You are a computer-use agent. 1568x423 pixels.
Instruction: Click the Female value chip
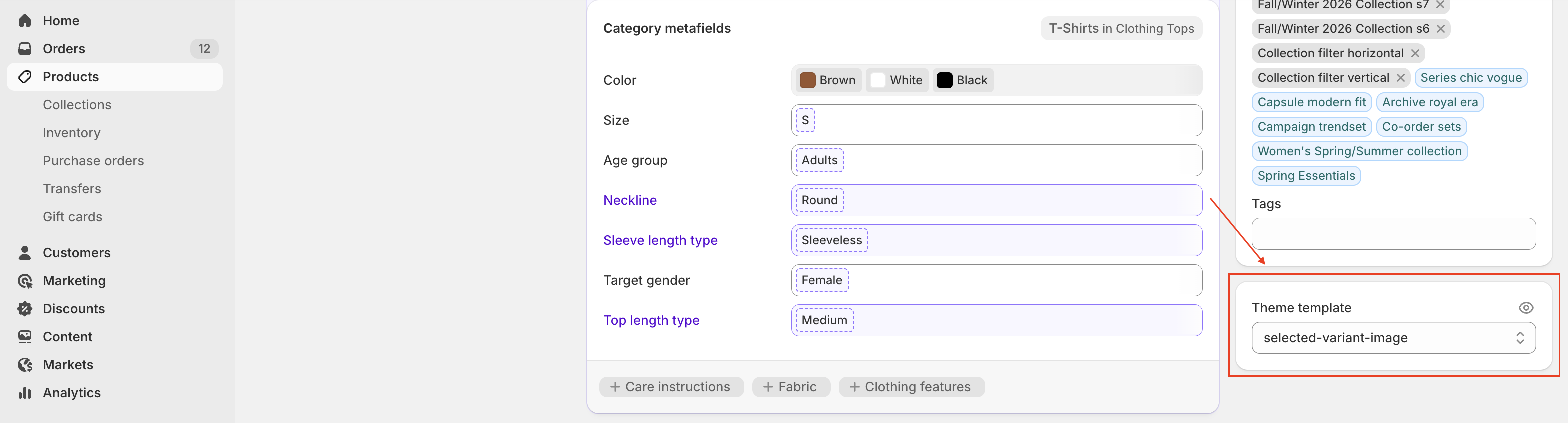(821, 280)
